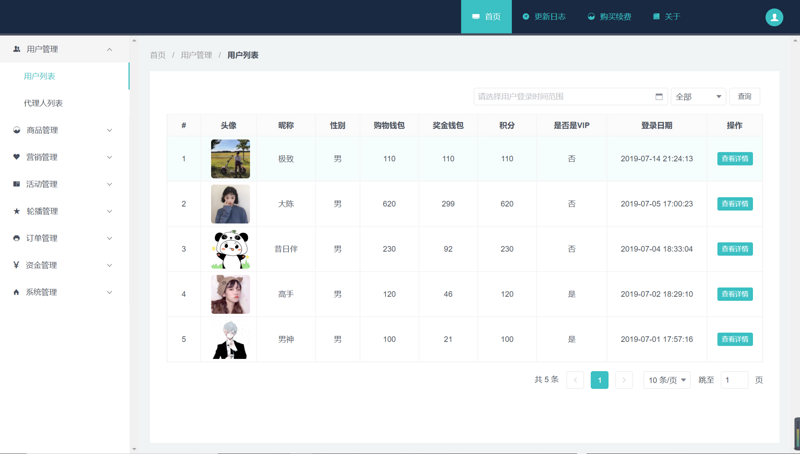Collapse the 用户管理 menu chevron
This screenshot has width=800, height=454.
coord(109,49)
